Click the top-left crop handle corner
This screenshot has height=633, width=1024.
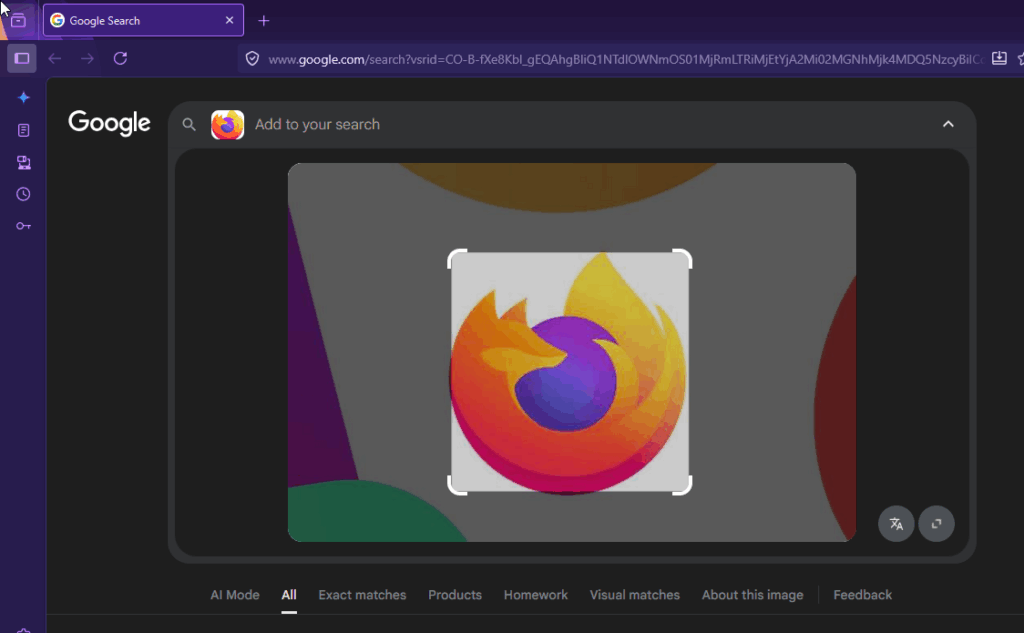tap(456, 257)
